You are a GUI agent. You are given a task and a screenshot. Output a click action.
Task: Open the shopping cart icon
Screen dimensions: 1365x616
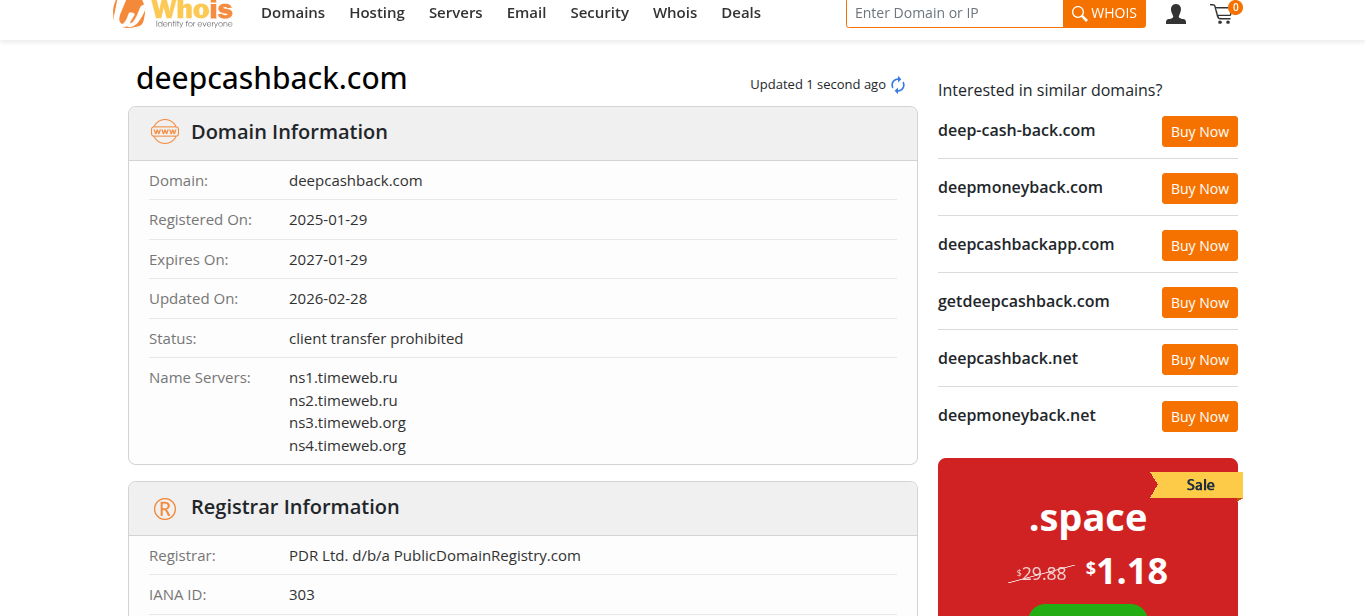pos(1222,14)
